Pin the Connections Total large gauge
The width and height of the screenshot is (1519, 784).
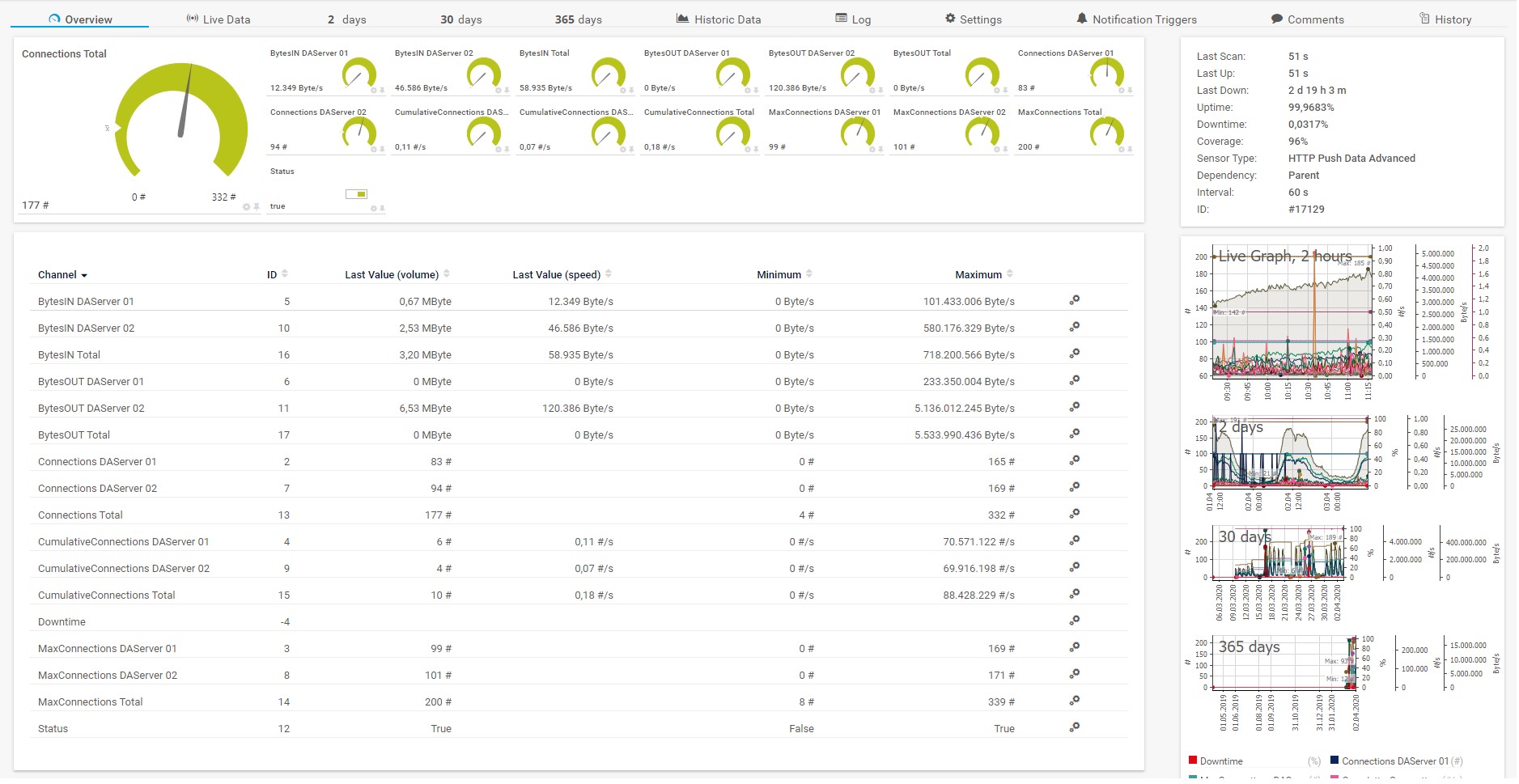257,207
